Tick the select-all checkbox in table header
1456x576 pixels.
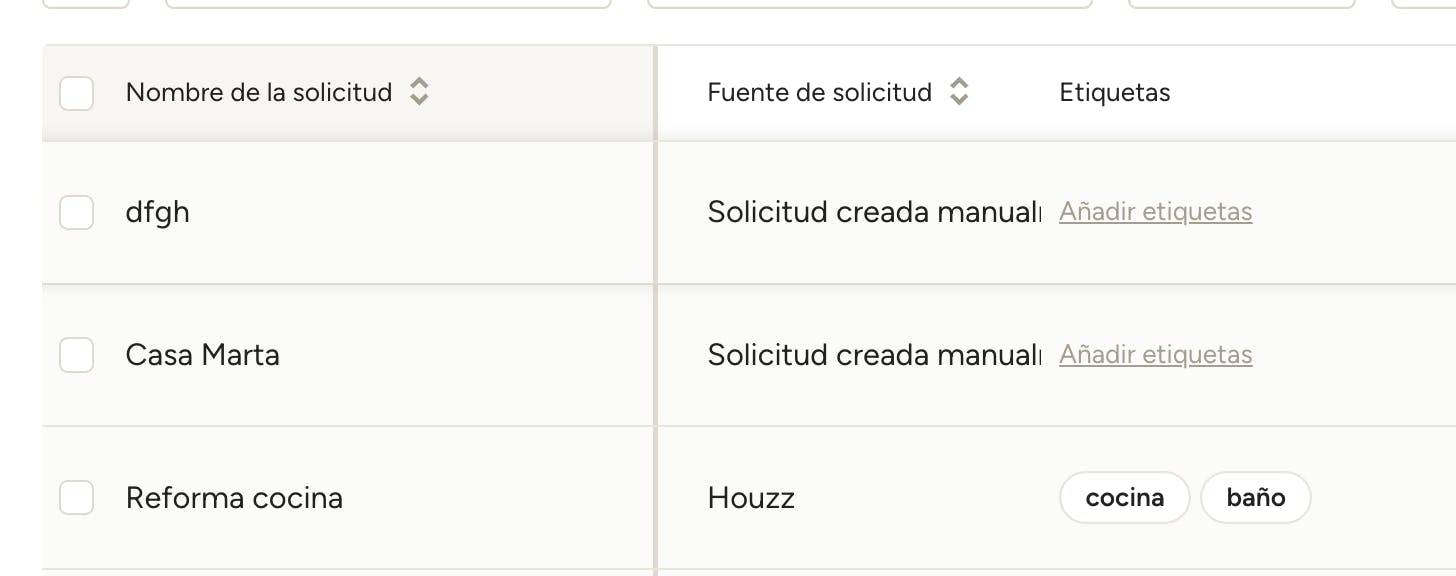point(77,93)
